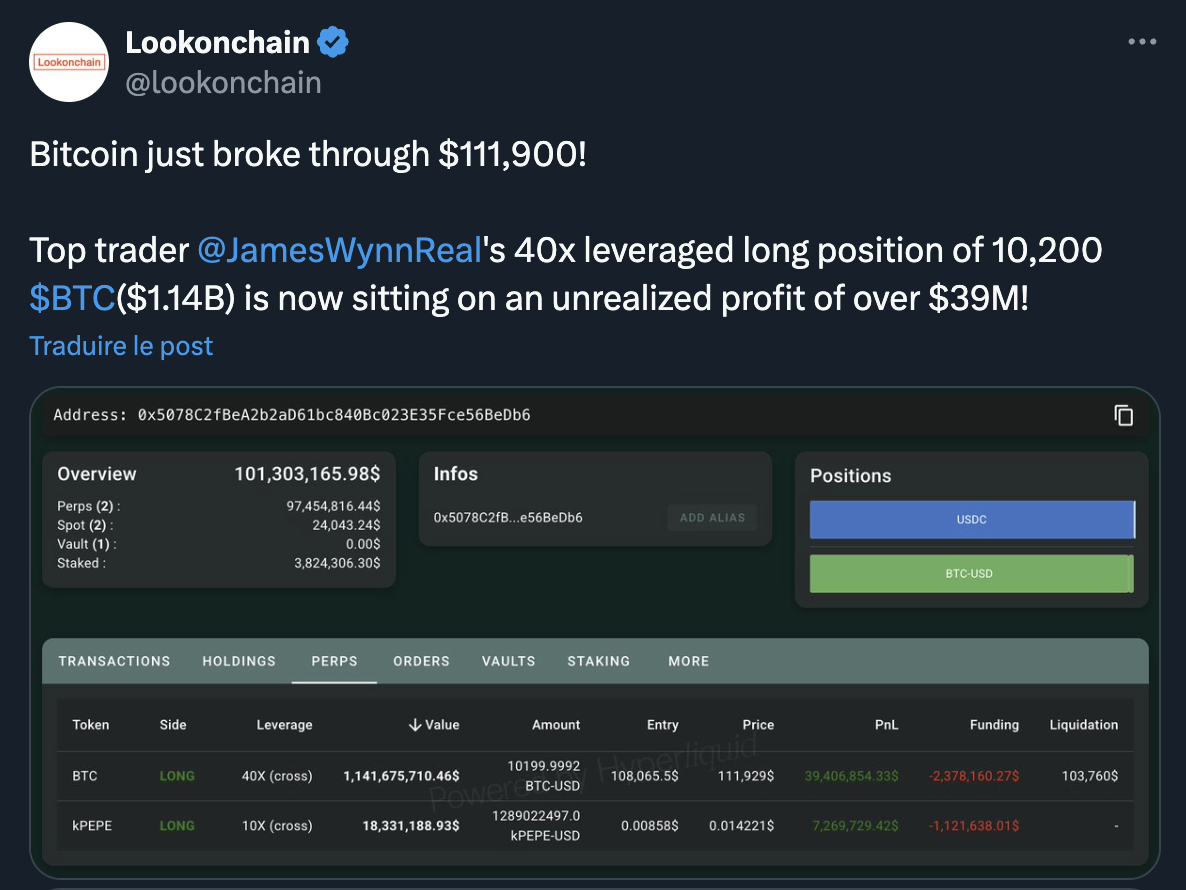Open the @lookonchain handle
Viewport: 1186px width, 890px height.
pos(223,82)
